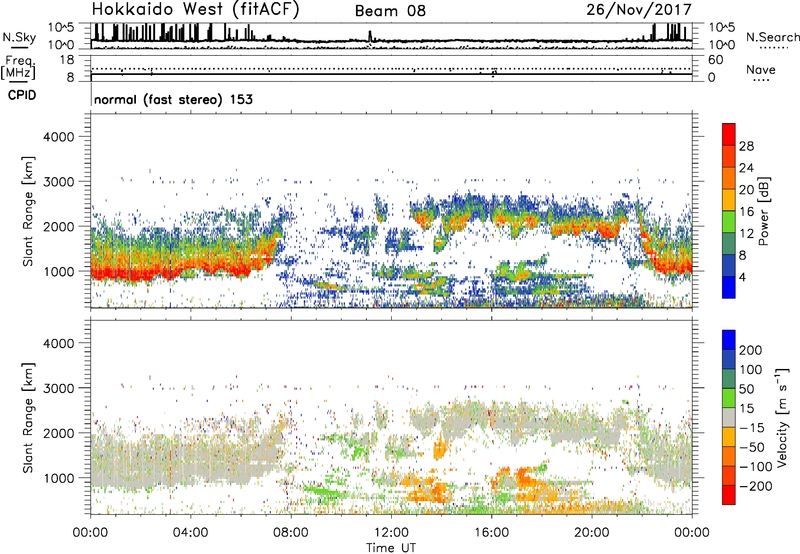
Task: Click the 'Power [dB]' colorbar label
Action: [x=763, y=211]
